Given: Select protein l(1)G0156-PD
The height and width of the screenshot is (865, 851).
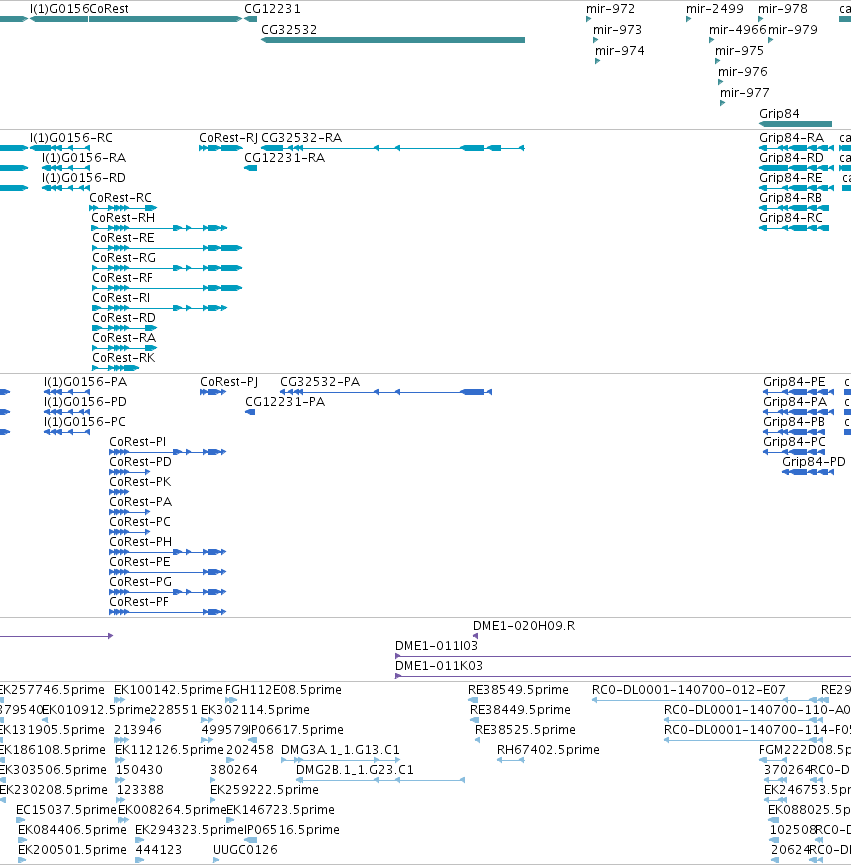Looking at the screenshot, I should click(x=67, y=412).
